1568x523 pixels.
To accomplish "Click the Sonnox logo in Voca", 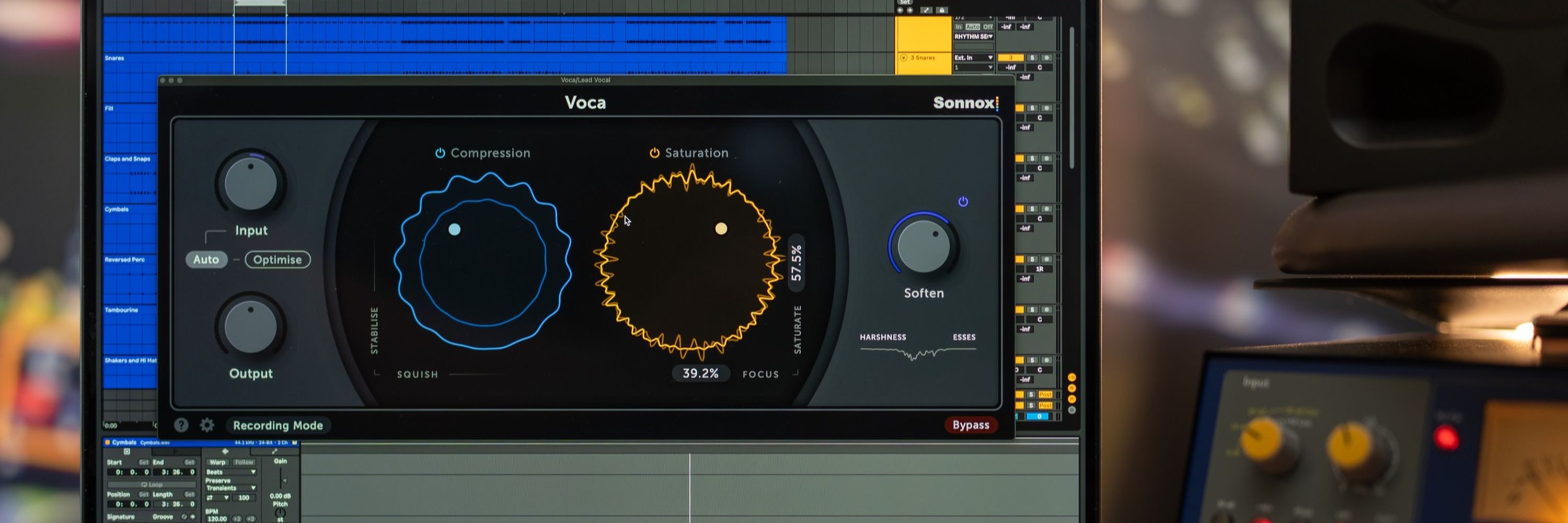I will click(x=966, y=103).
